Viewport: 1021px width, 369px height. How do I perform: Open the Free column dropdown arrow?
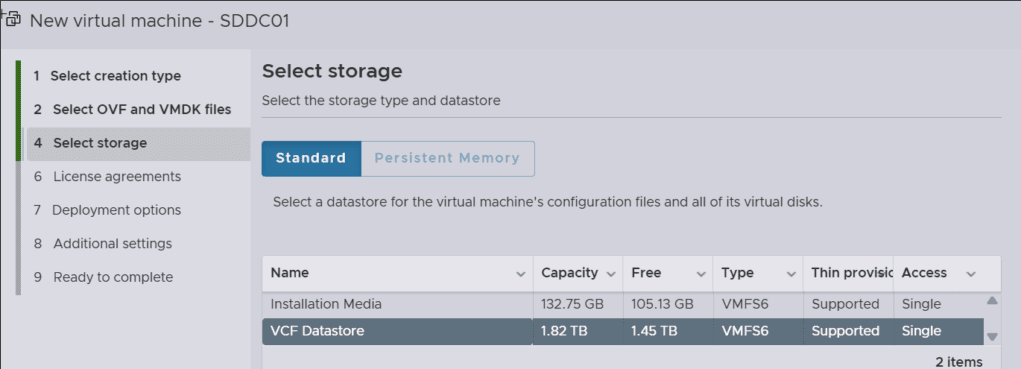(701, 274)
